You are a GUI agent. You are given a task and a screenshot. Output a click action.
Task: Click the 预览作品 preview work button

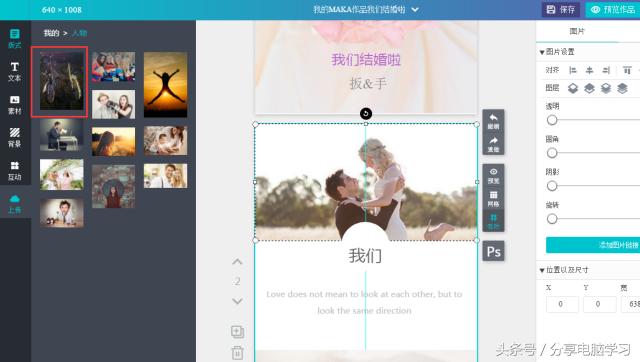613,9
